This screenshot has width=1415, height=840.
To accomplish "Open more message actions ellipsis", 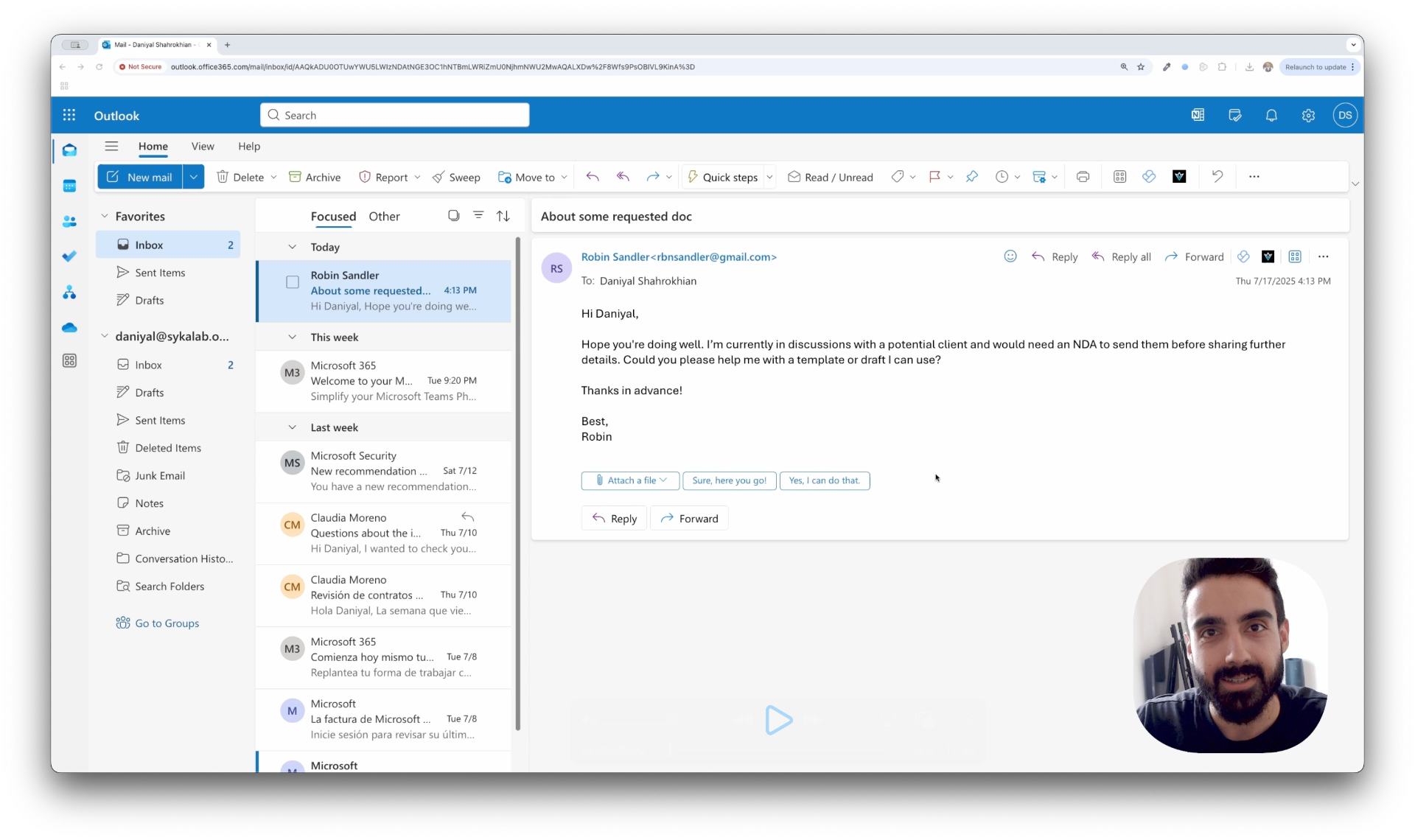I will point(1323,256).
